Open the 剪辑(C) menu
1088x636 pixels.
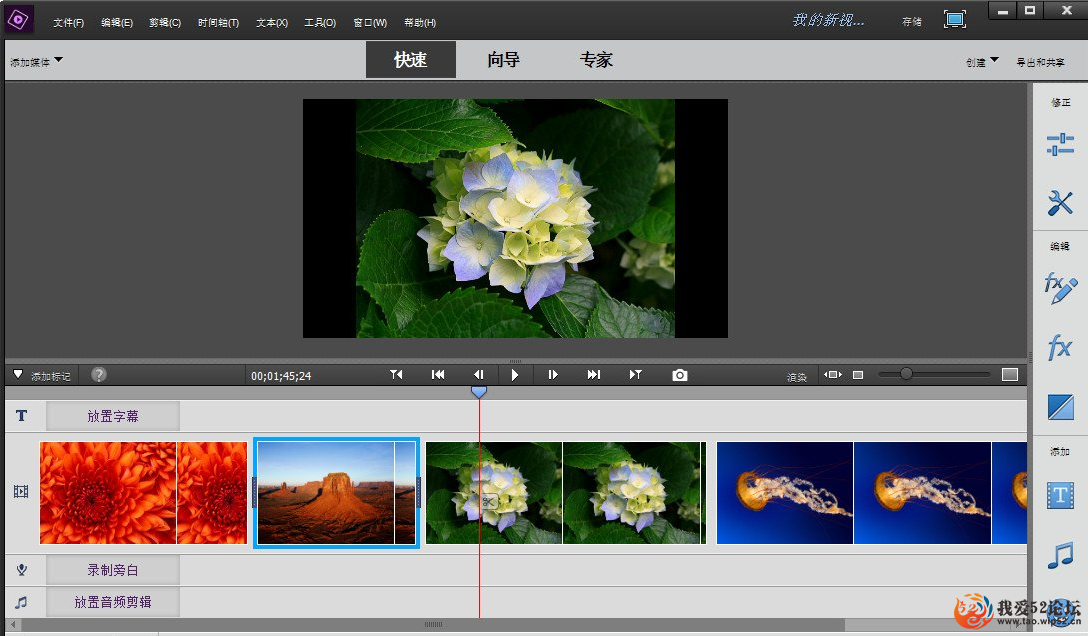164,22
